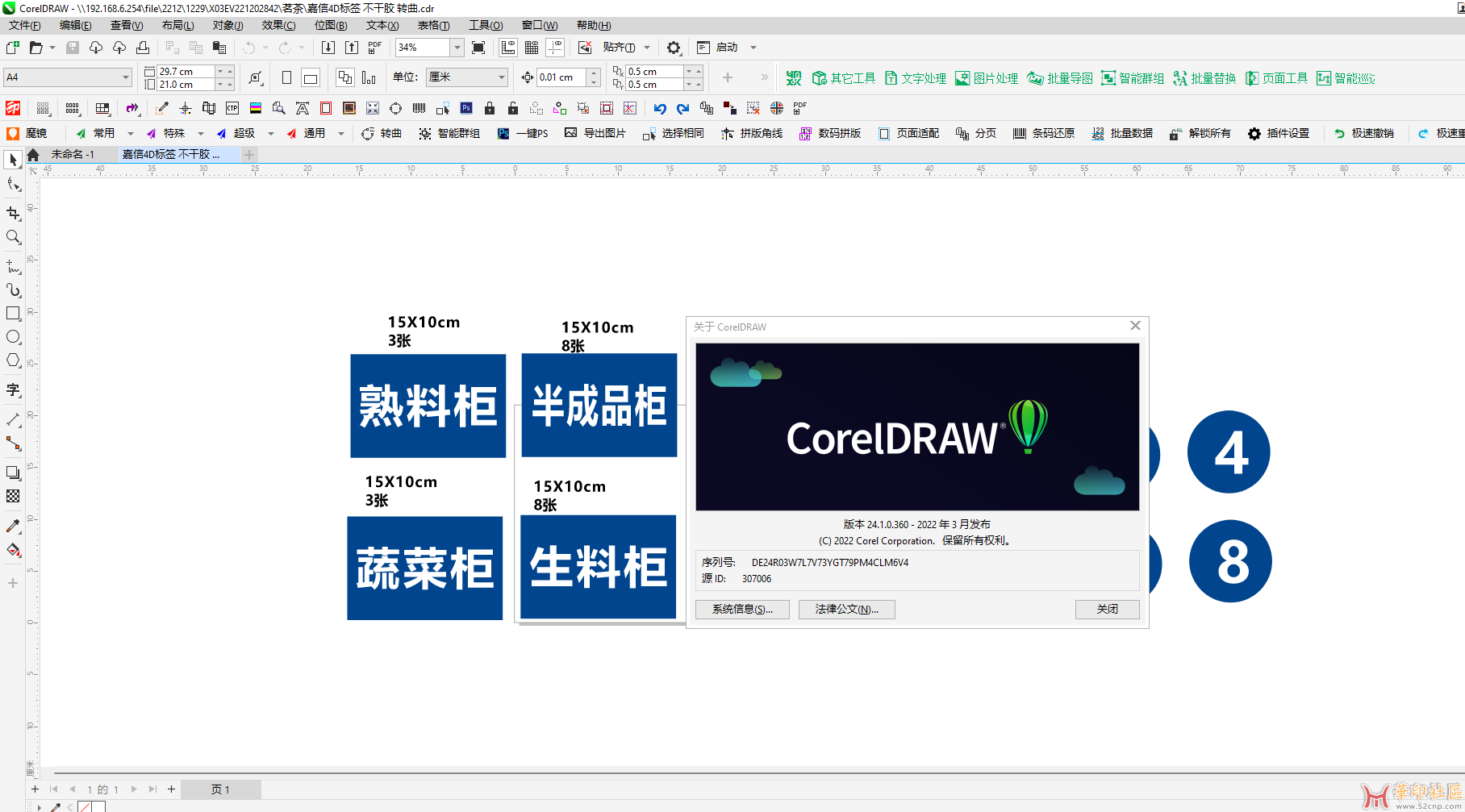This screenshot has height=812, width=1465.
Task: Click the blue undo arrow icon
Action: [660, 108]
